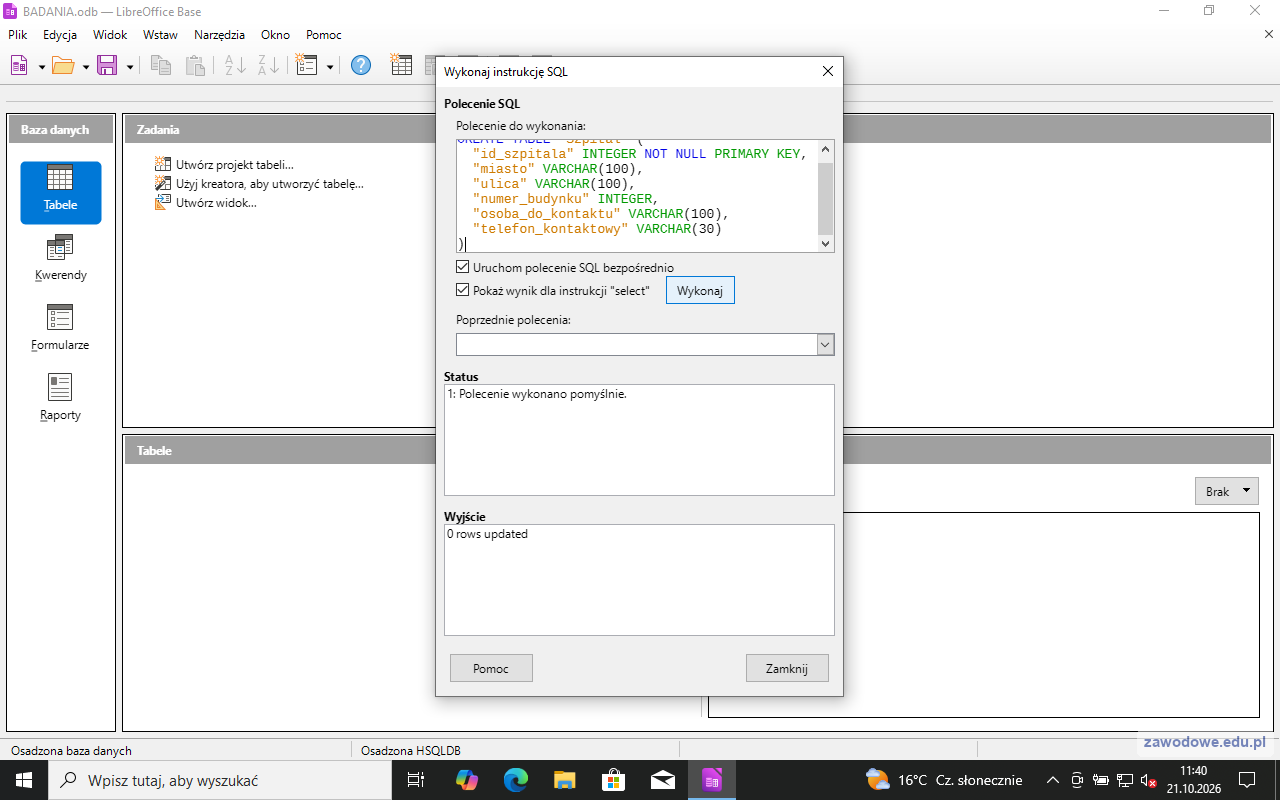The height and width of the screenshot is (800, 1280).
Task: Click the Zamknij button
Action: pos(787,668)
